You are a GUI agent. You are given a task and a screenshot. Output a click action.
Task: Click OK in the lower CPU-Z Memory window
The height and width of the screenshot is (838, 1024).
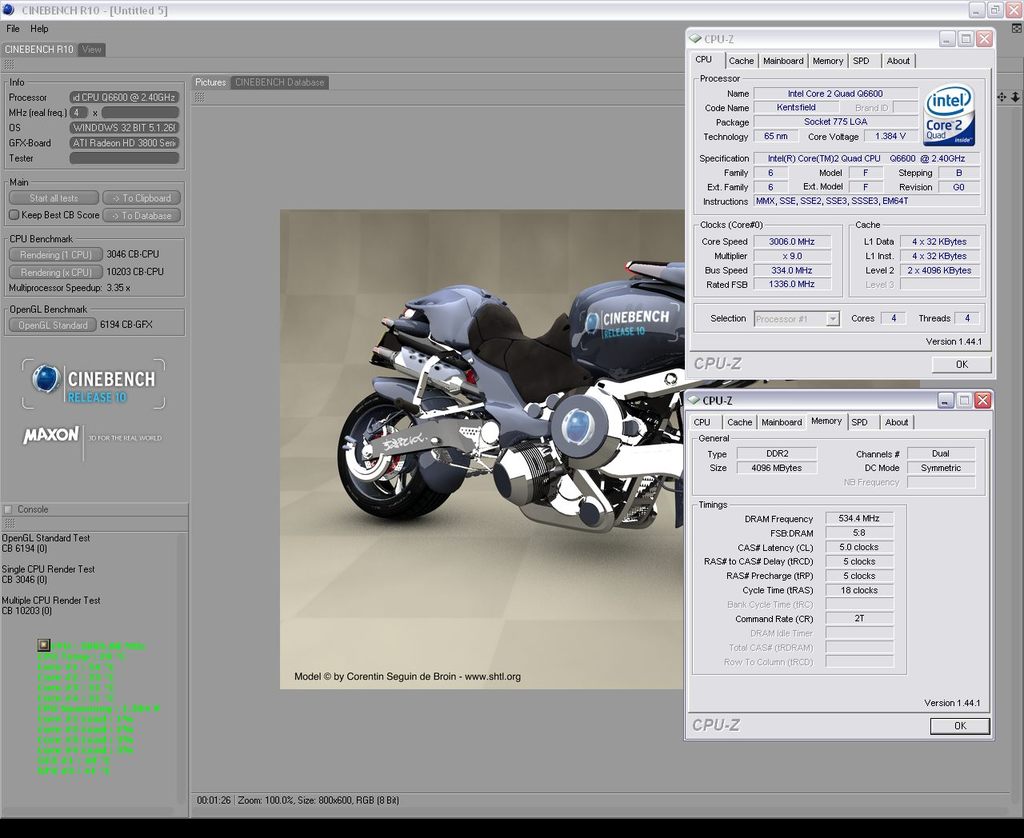coord(960,726)
